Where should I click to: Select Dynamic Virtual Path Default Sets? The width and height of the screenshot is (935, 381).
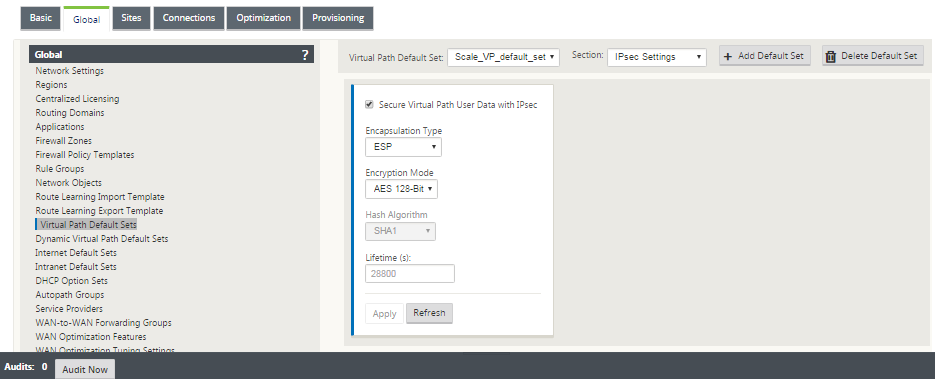click(x=101, y=239)
